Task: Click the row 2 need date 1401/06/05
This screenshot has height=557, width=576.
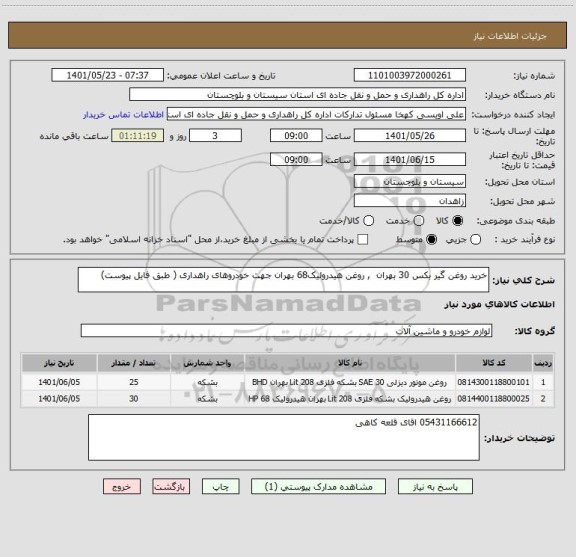Action: [59, 398]
